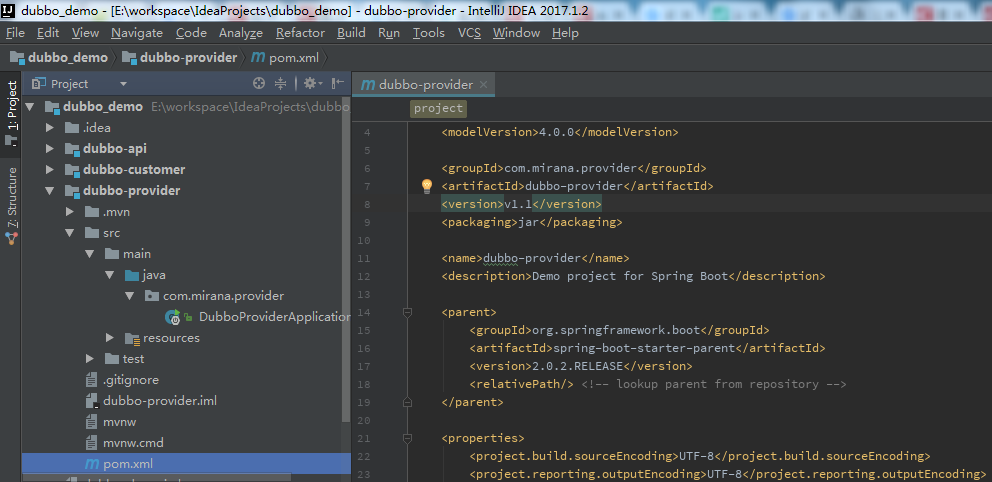Click the Maven icon on dubbo-provider tab
This screenshot has height=482, width=992.
coord(368,85)
